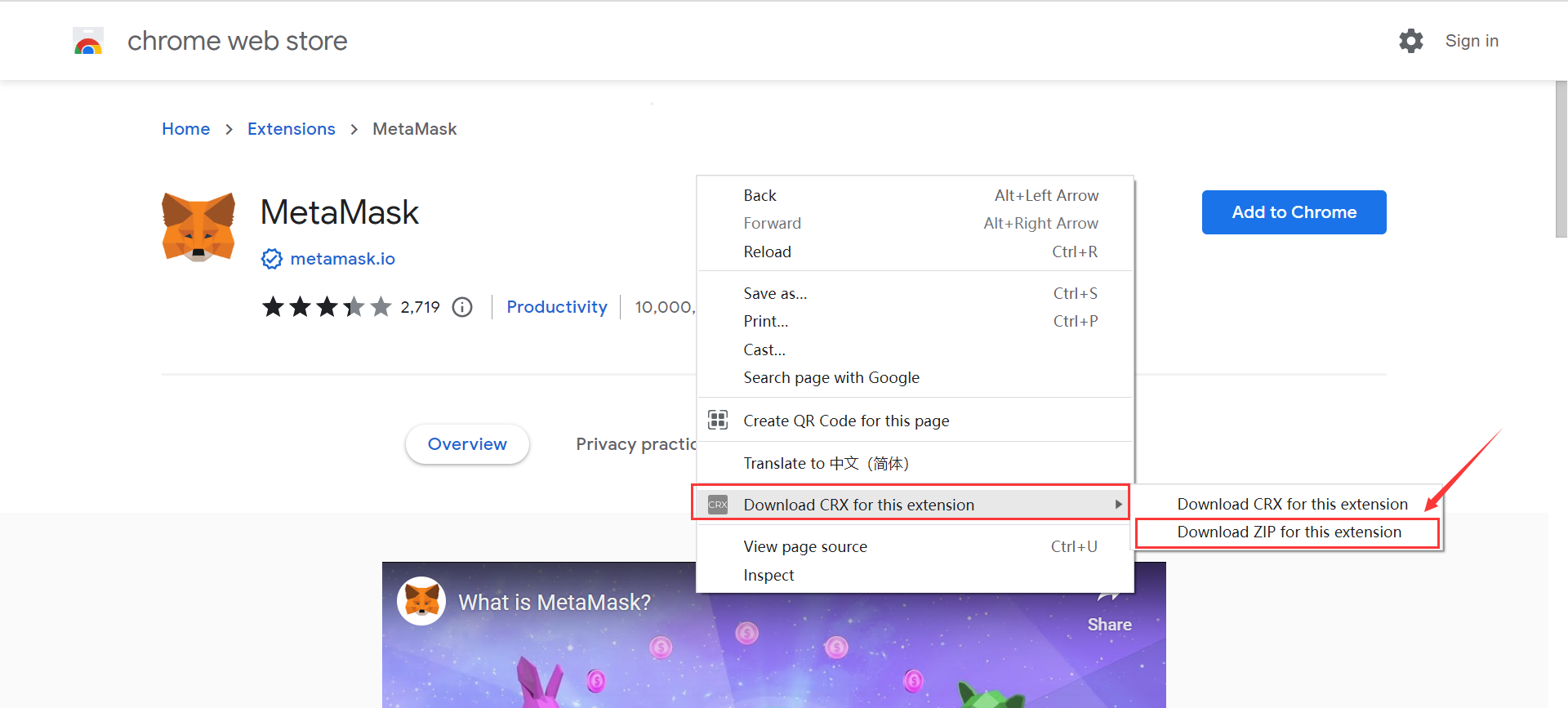
Task: Click the ratings info icon
Action: point(462,307)
